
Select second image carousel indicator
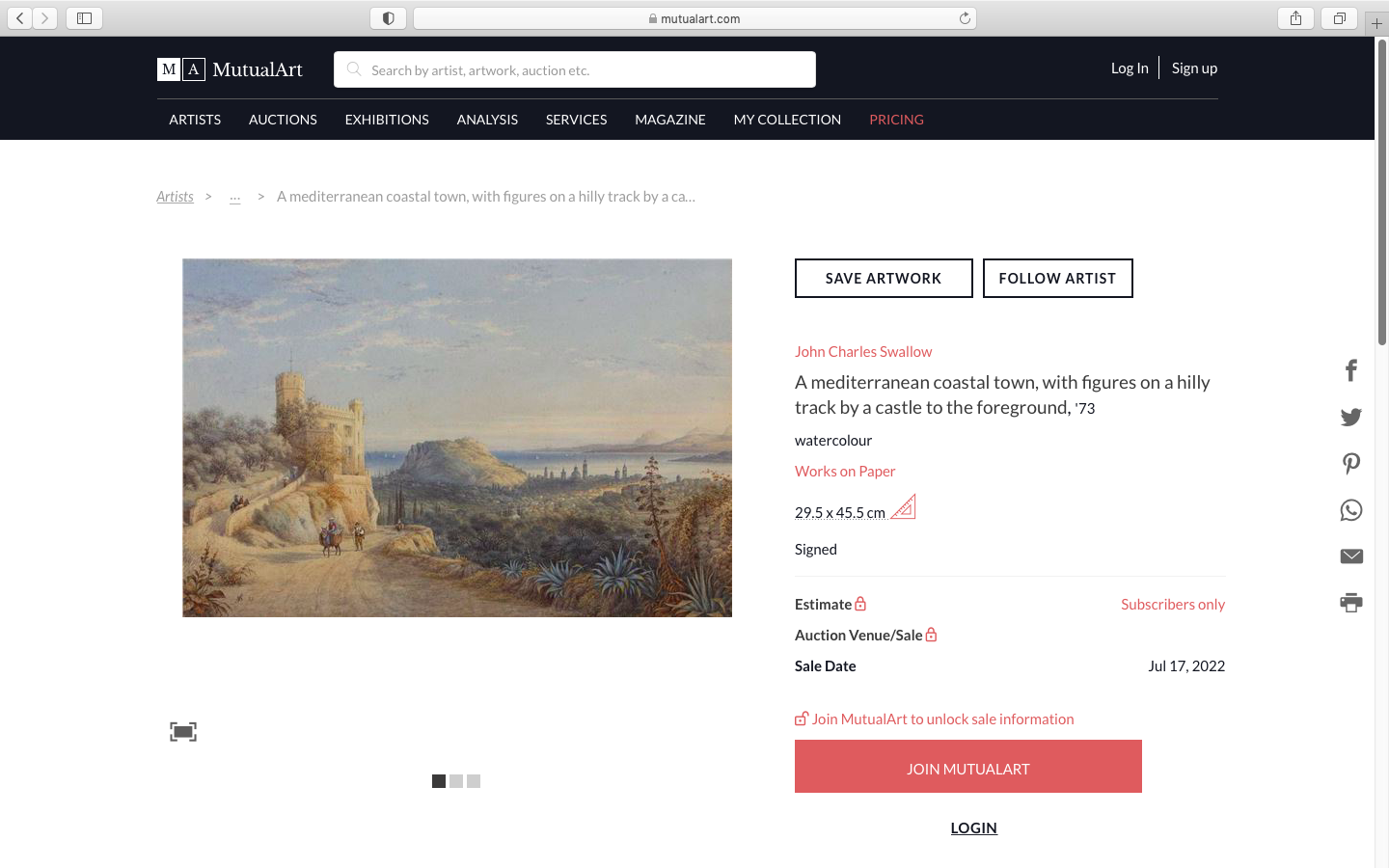[456, 781]
